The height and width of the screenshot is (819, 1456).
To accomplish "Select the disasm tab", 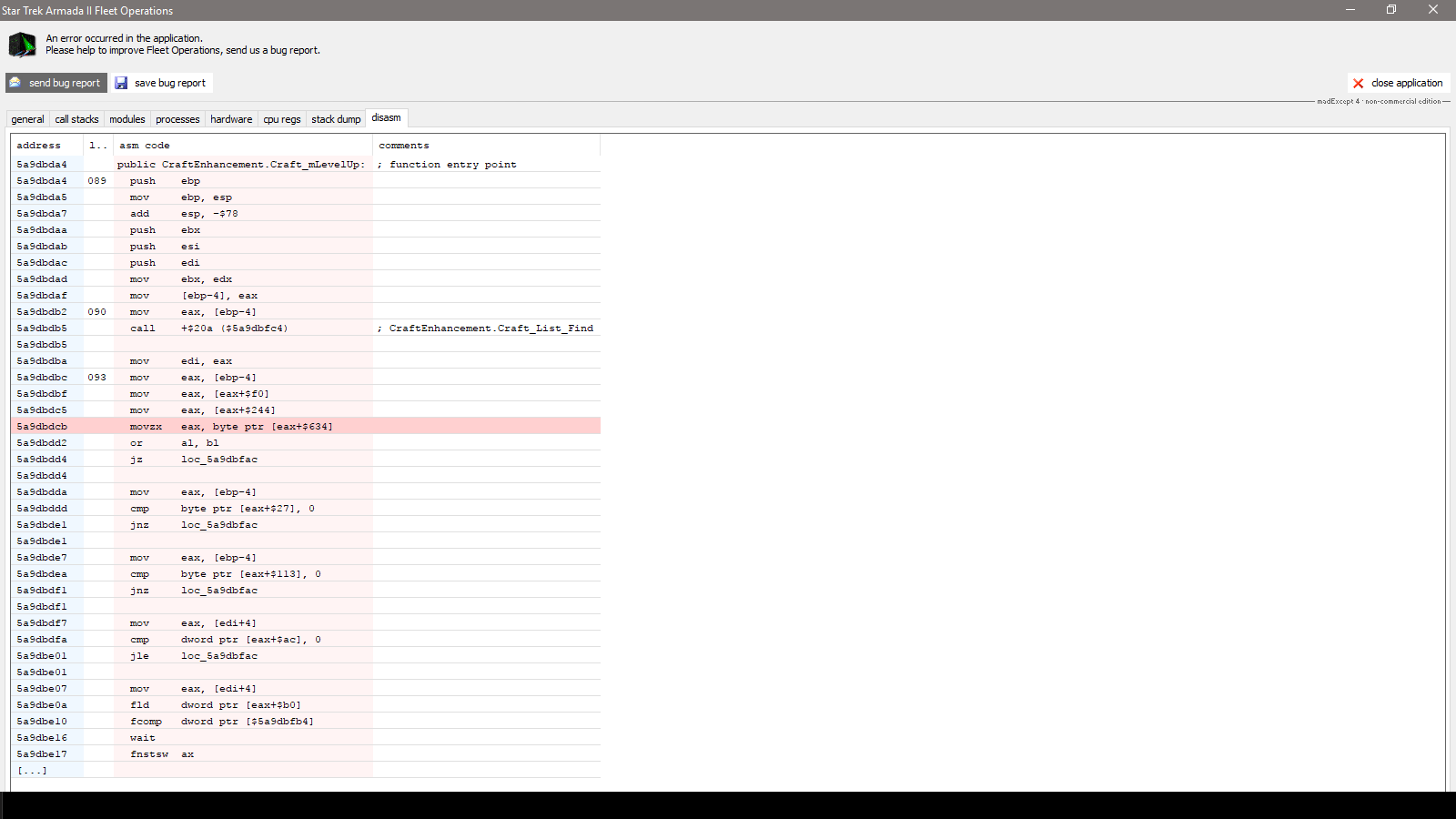I will [386, 117].
